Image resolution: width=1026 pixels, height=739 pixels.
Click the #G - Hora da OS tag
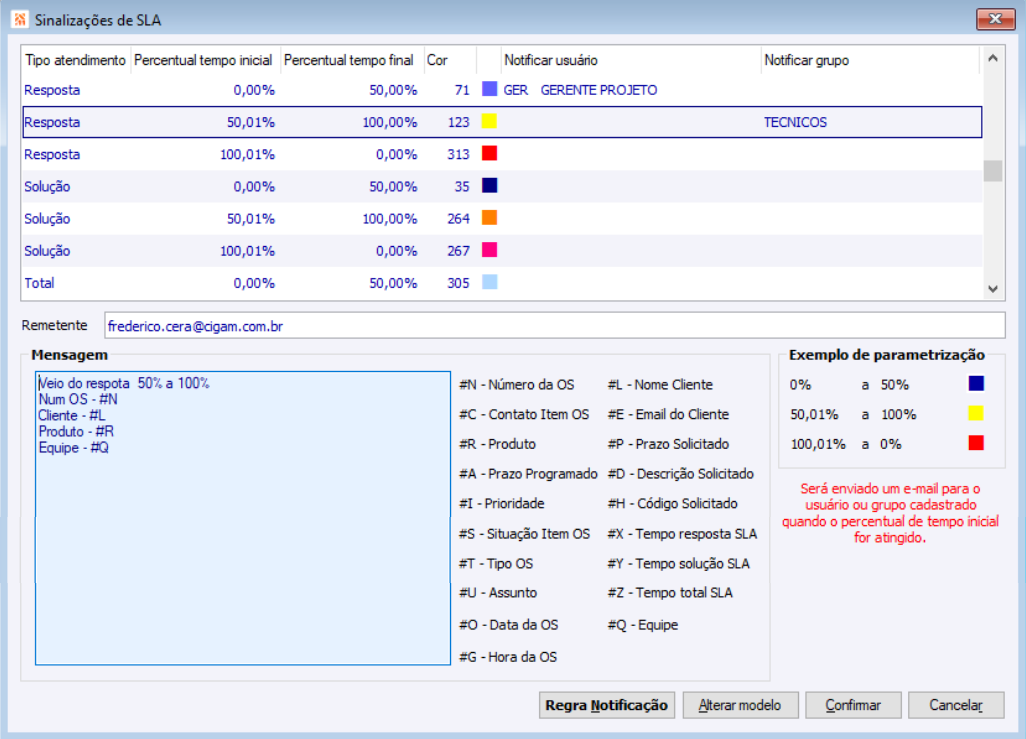click(508, 657)
